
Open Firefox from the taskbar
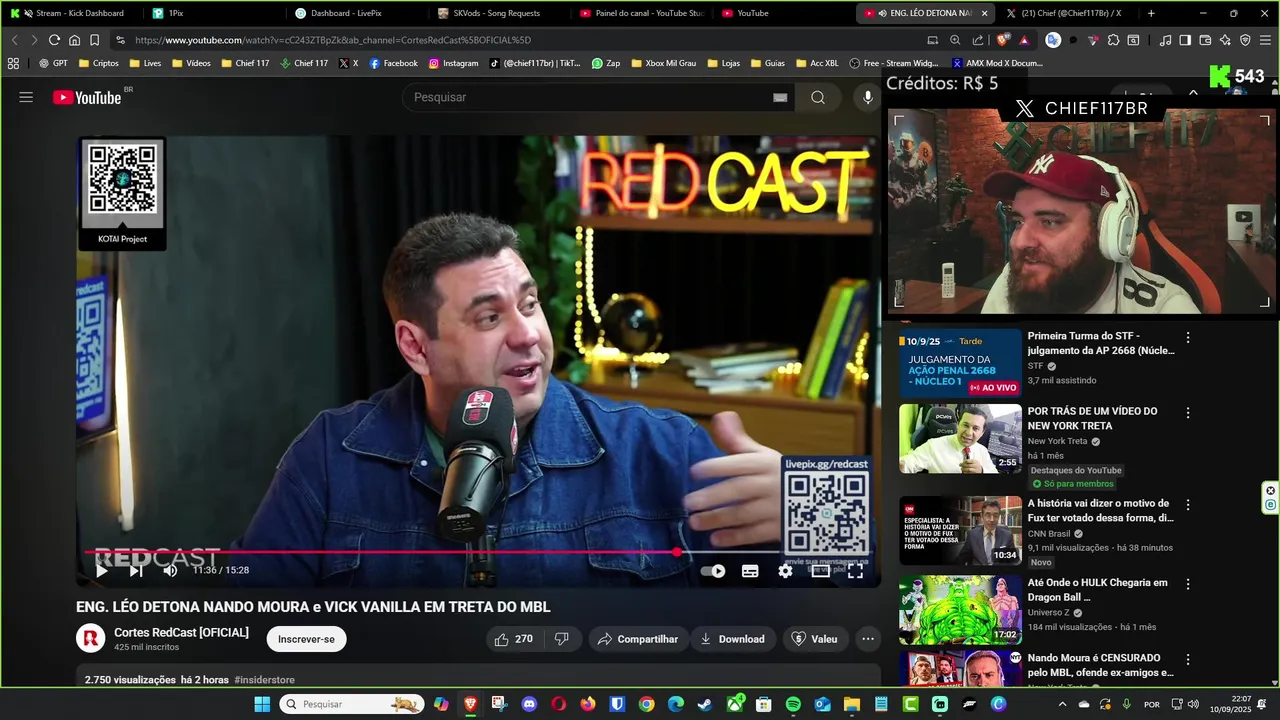(x=588, y=704)
